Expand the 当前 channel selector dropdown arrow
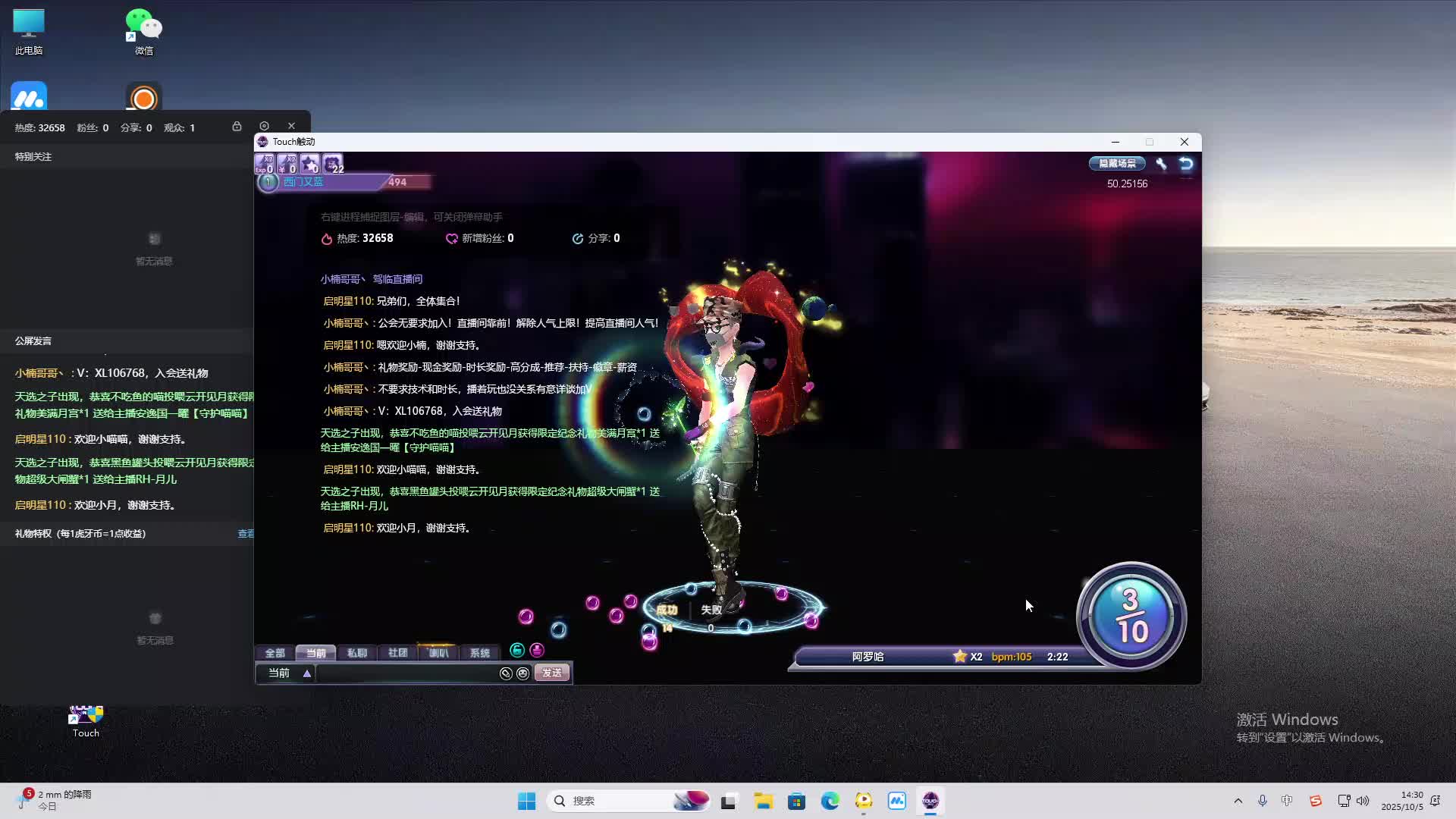This screenshot has height=819, width=1456. 307,673
